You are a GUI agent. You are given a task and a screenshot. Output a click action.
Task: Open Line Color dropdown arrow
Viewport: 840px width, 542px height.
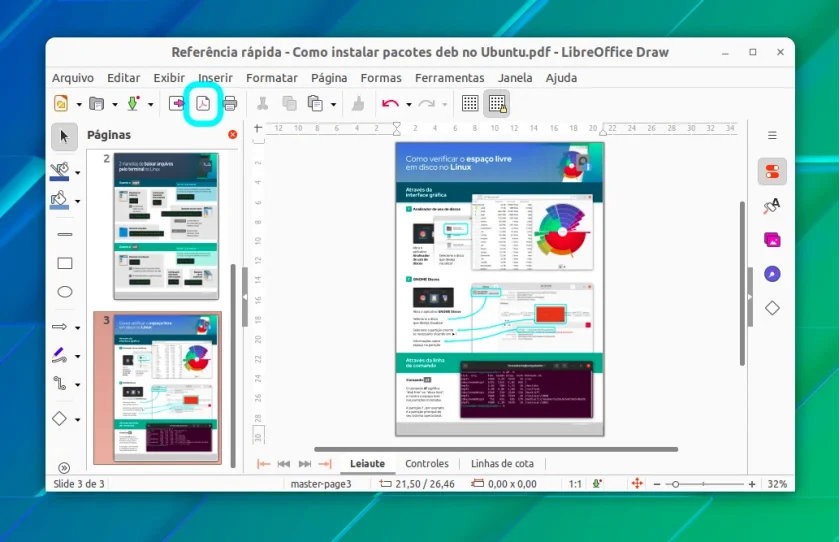point(78,172)
